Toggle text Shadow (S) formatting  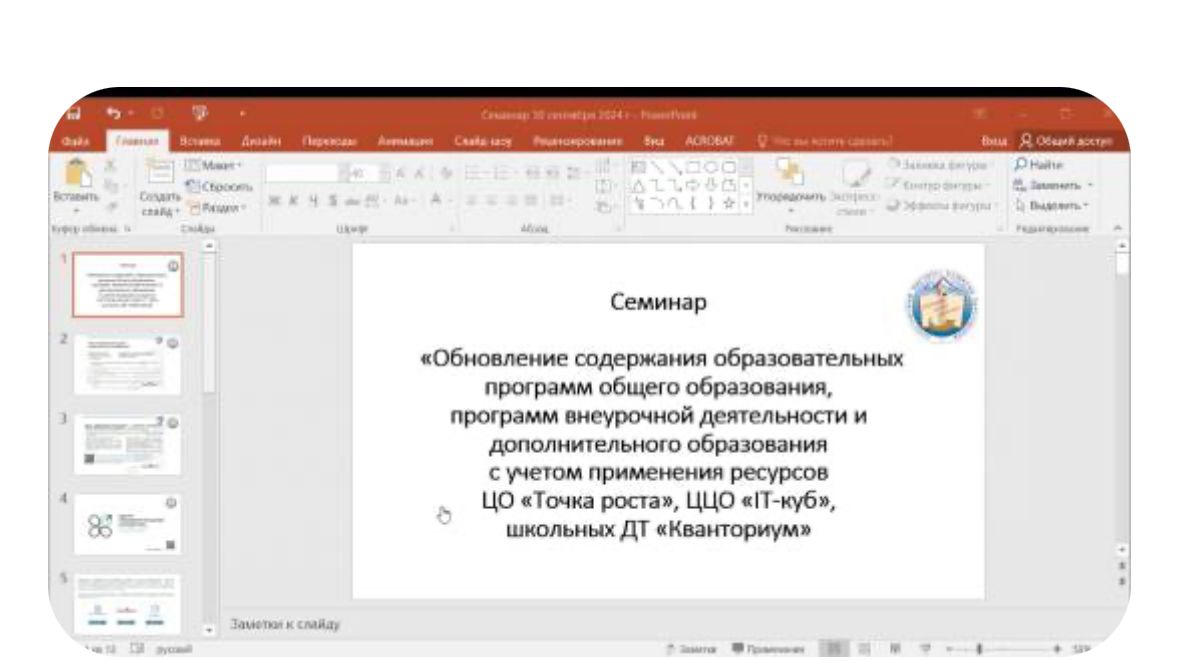click(332, 201)
